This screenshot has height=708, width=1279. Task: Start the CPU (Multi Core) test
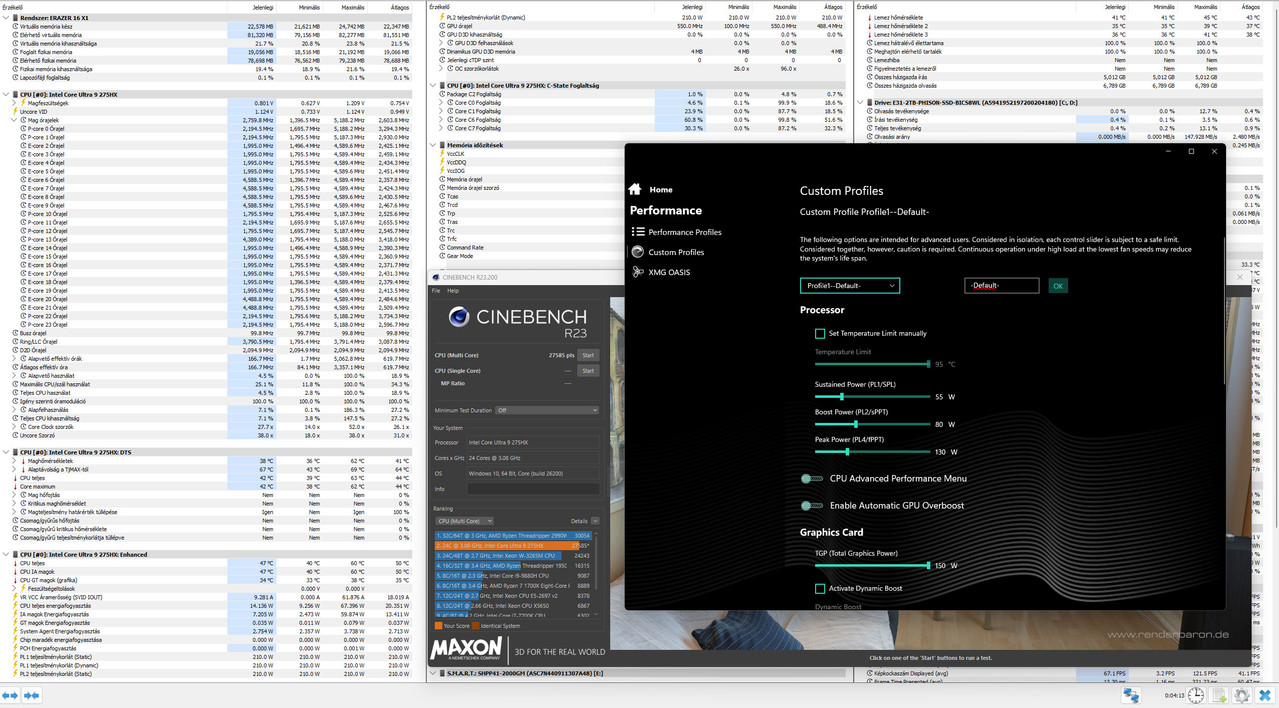[588, 355]
